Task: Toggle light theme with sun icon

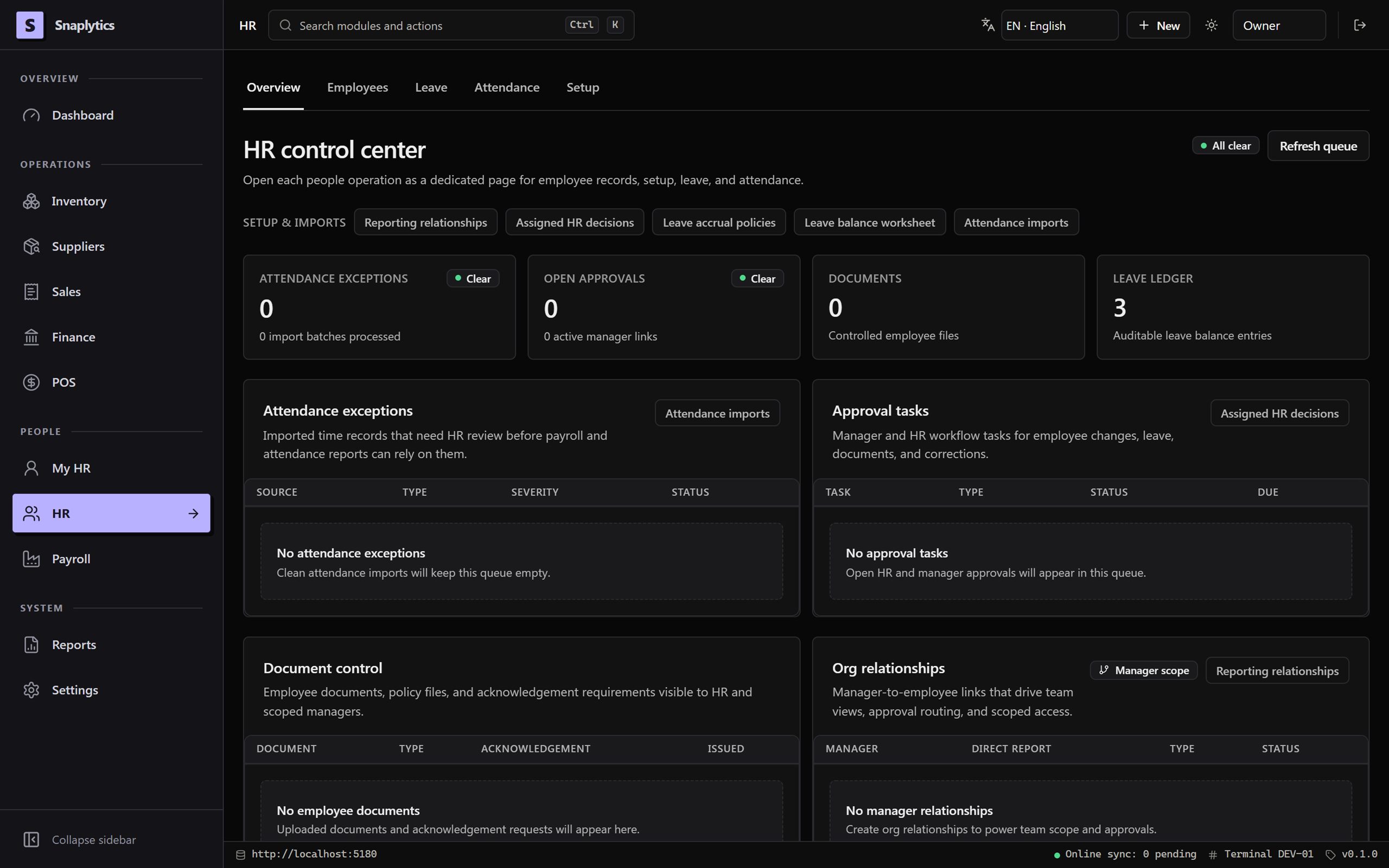Action: pos(1212,25)
